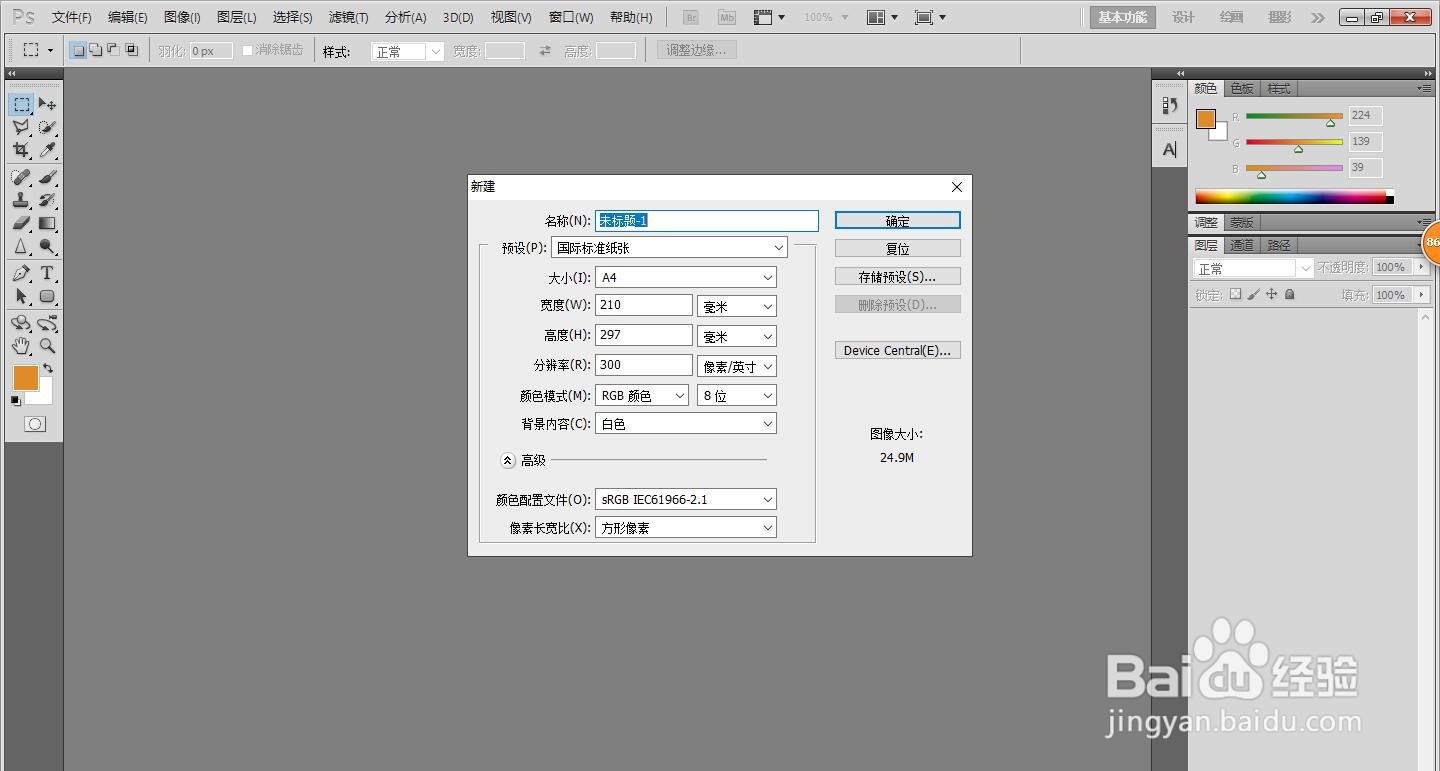1440x771 pixels.
Task: Toggle lock image pixels brush icon
Action: click(1253, 294)
